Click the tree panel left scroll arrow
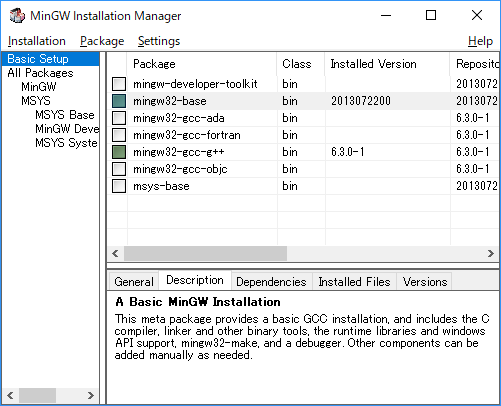Image resolution: width=501 pixels, height=406 pixels. pos(10,396)
